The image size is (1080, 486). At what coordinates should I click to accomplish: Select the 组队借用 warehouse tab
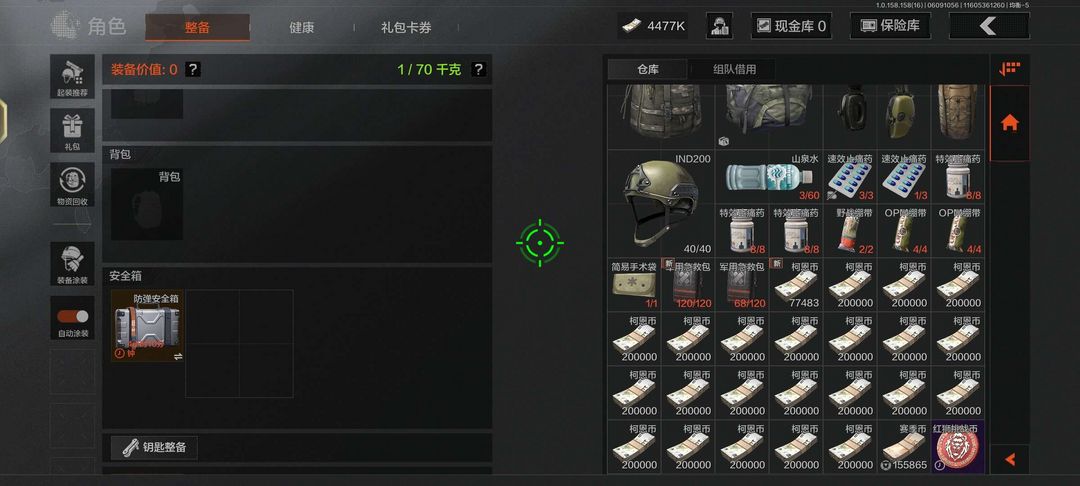734,70
